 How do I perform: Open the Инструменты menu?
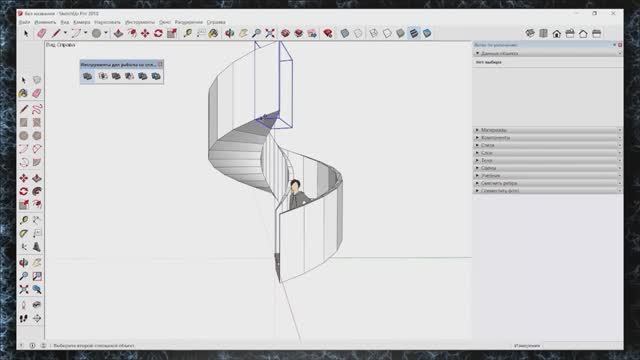(140, 22)
